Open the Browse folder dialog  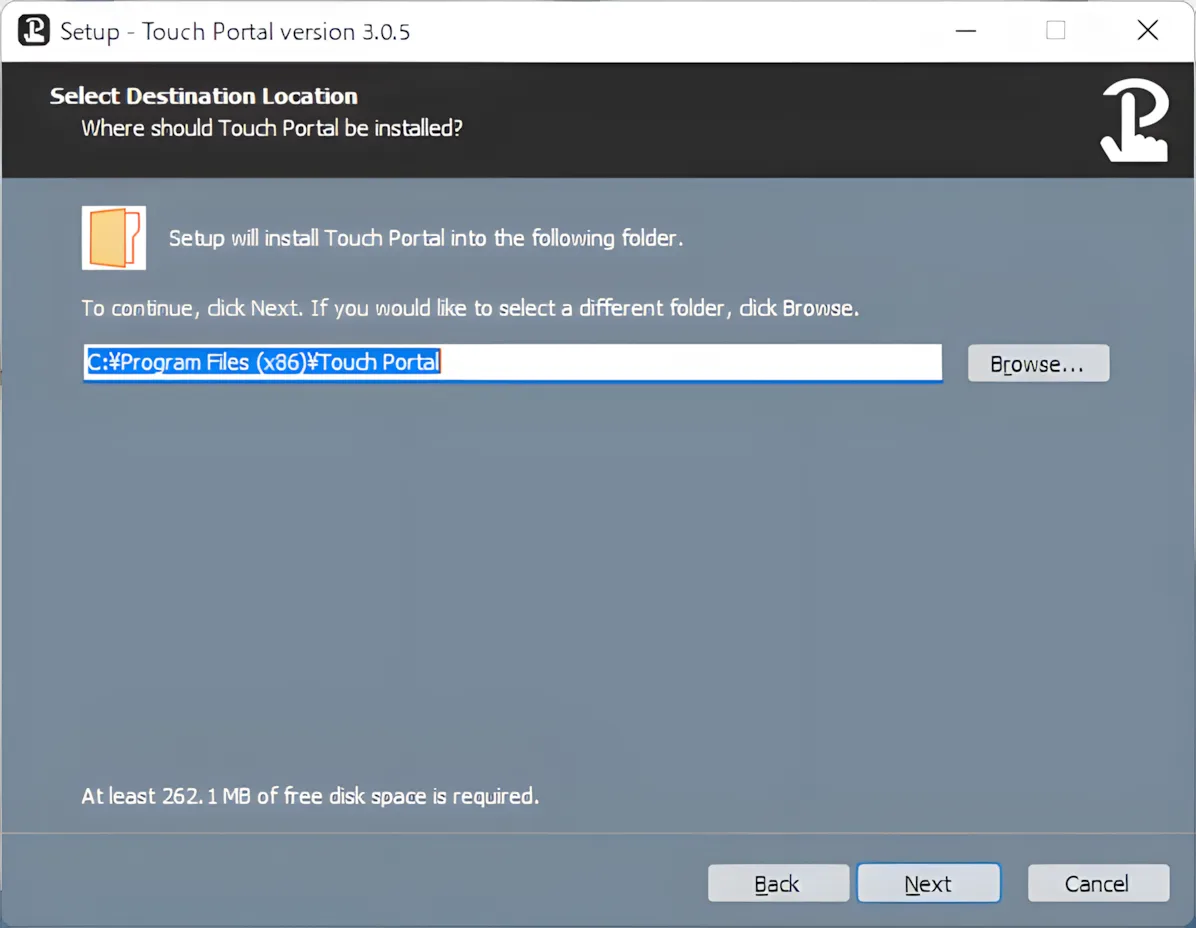pos(1038,364)
